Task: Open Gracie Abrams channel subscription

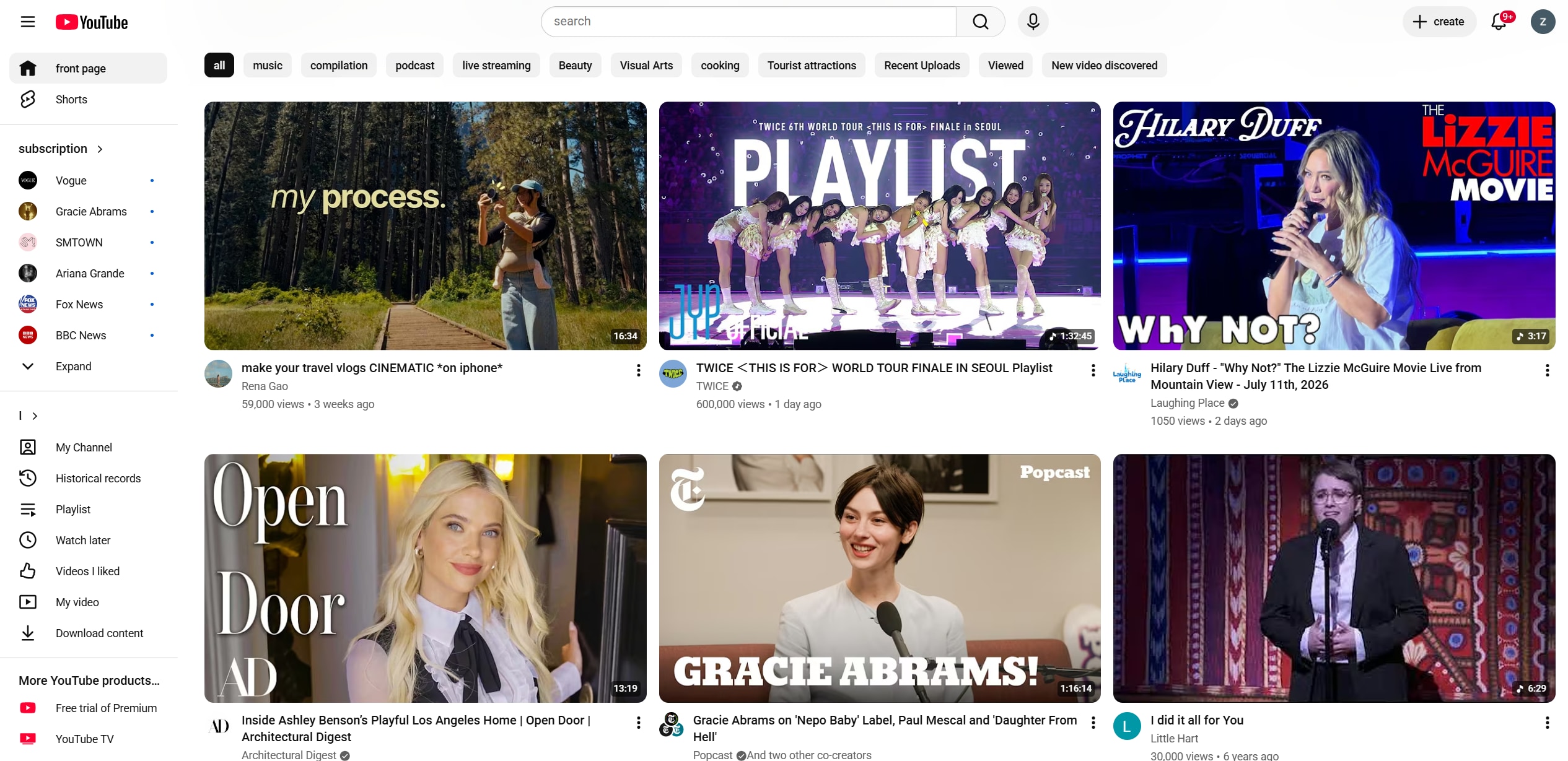Action: (88, 211)
